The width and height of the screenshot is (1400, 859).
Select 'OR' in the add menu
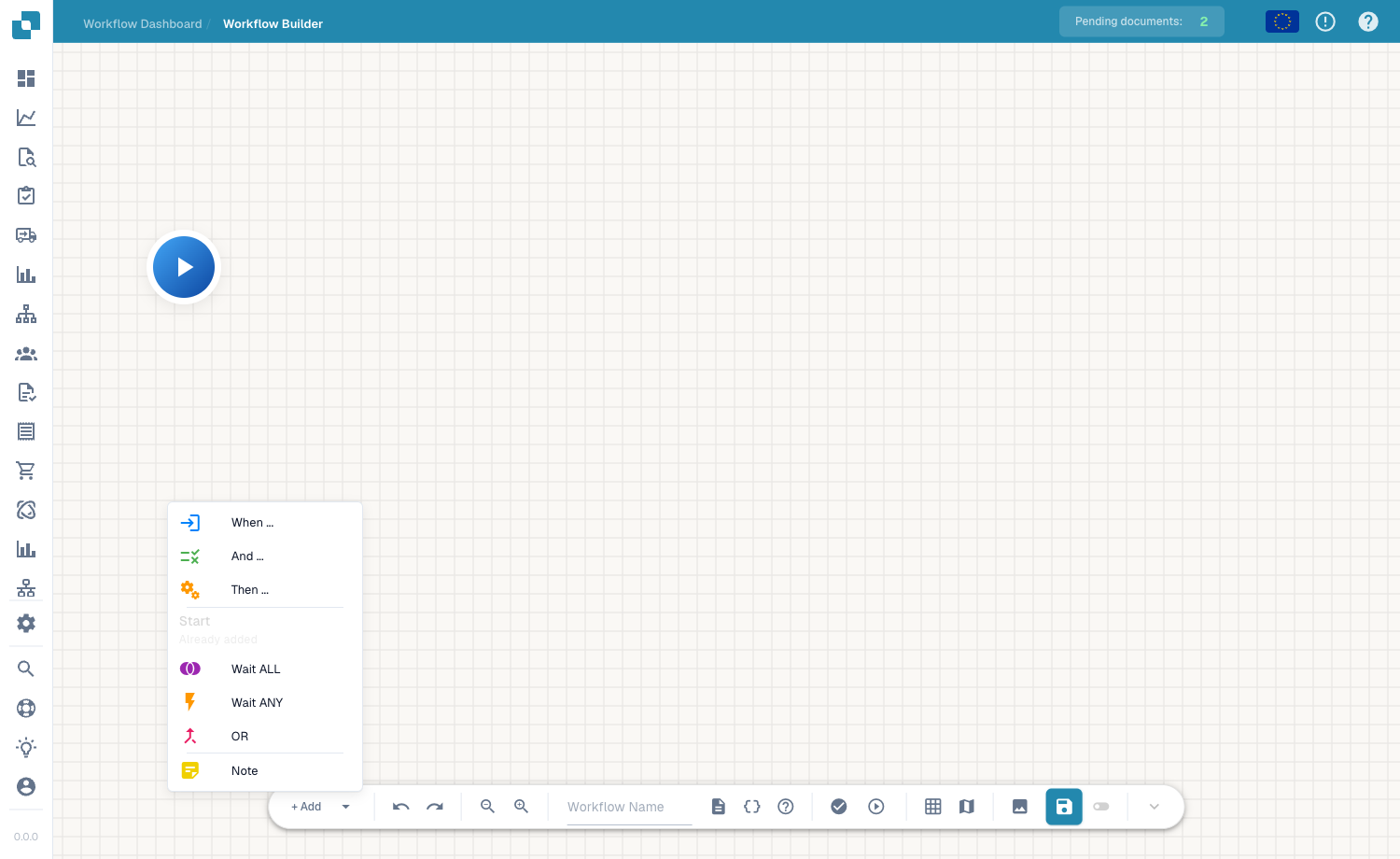click(265, 737)
